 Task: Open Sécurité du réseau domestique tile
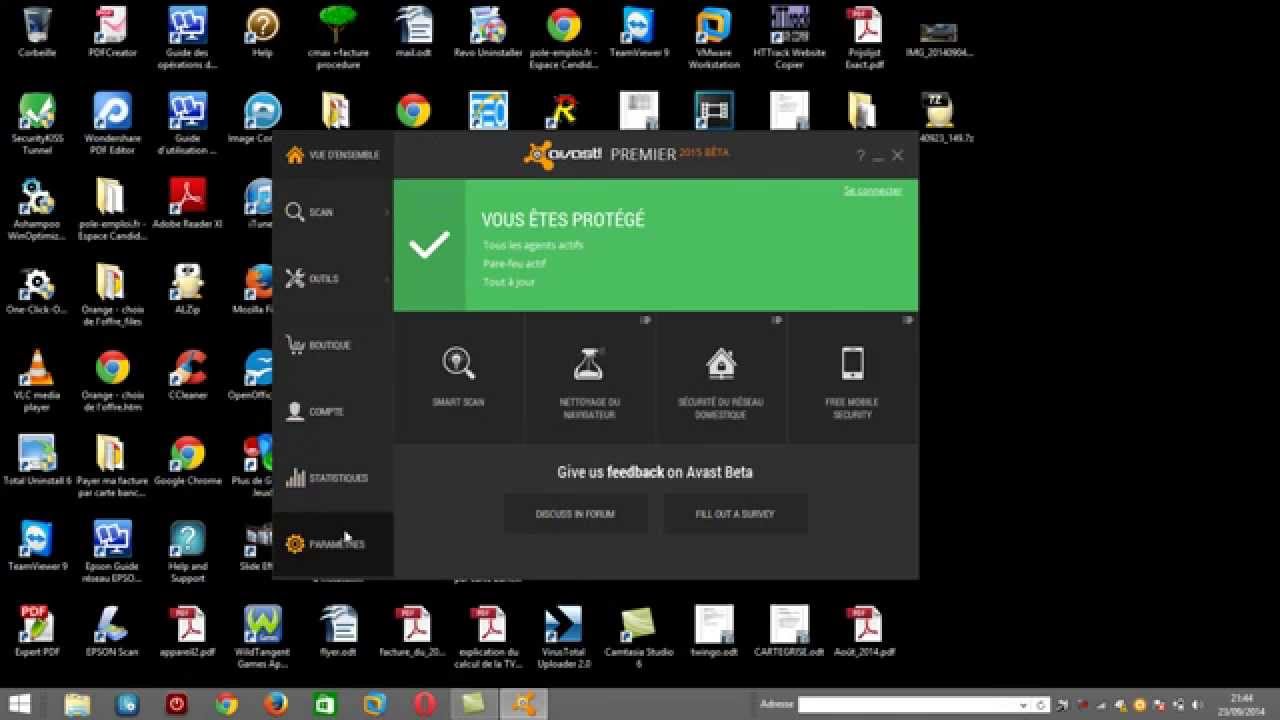click(720, 378)
